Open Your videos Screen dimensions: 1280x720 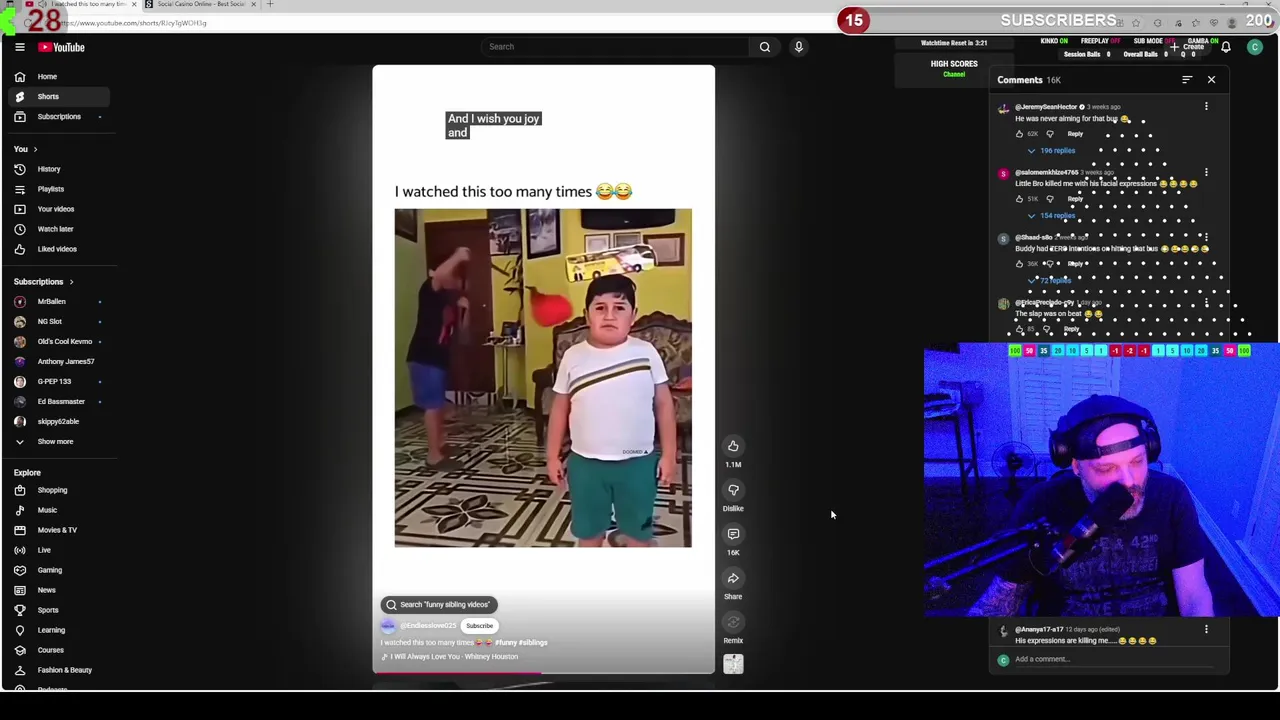[57, 209]
